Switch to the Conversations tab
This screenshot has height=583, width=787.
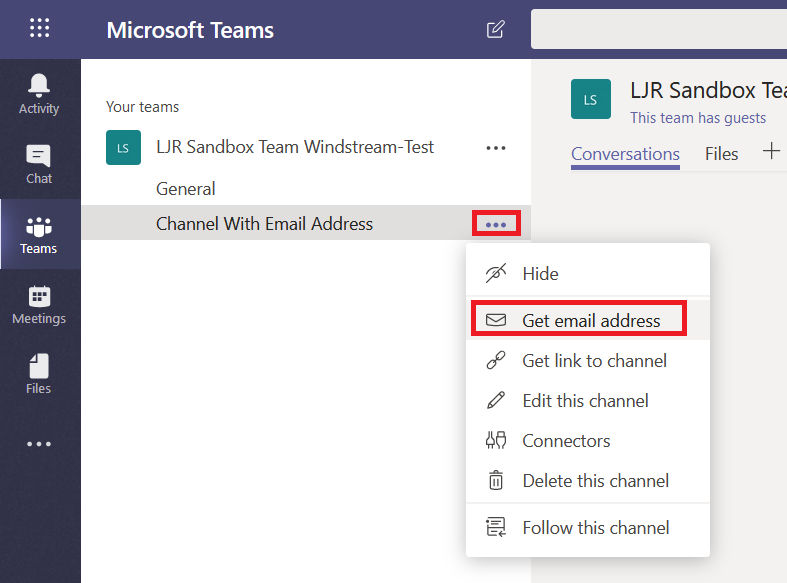[625, 154]
